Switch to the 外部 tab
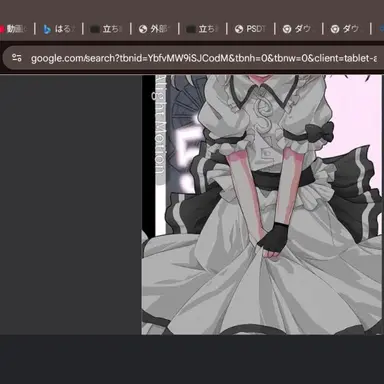The height and width of the screenshot is (384, 384). pyautogui.click(x=154, y=29)
